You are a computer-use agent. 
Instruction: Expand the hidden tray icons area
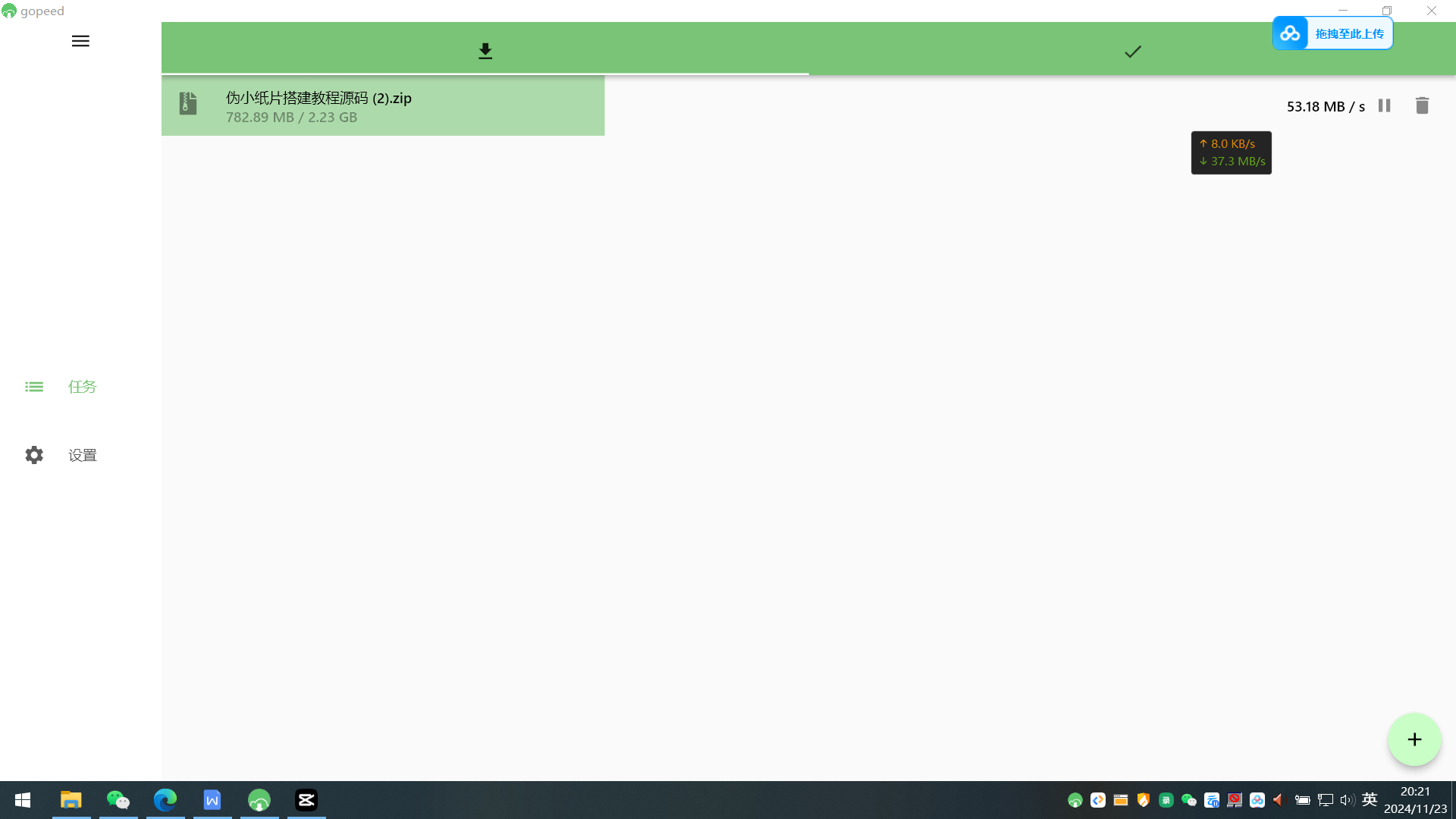coord(1060,800)
